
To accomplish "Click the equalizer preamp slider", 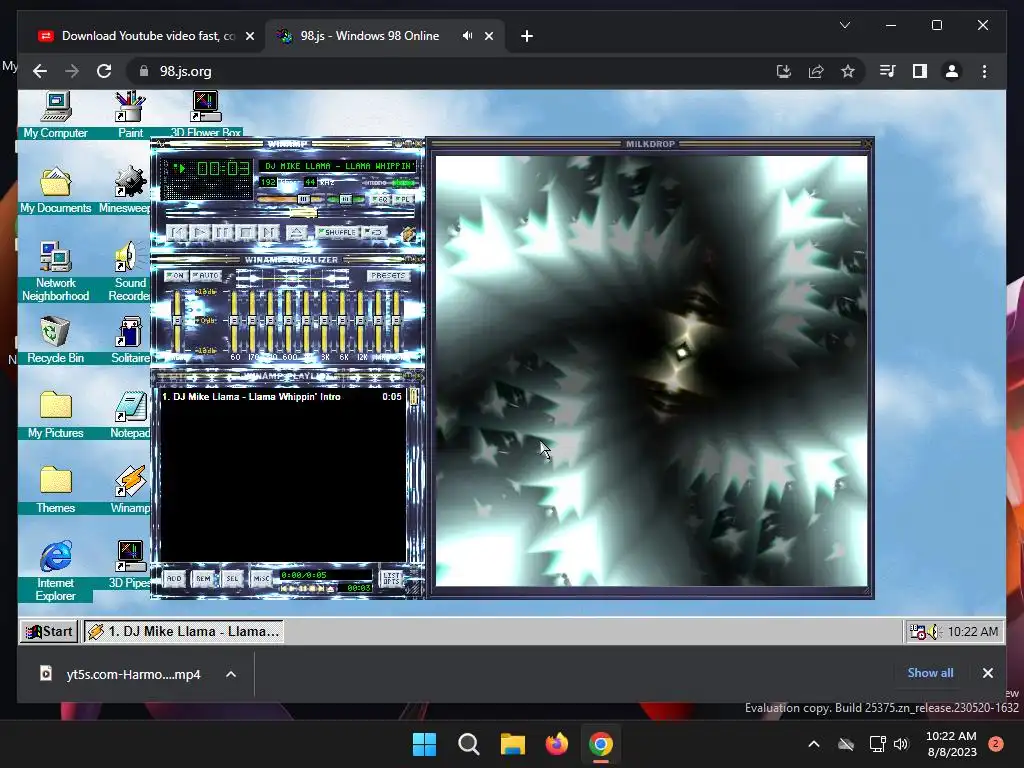I will pyautogui.click(x=177, y=321).
